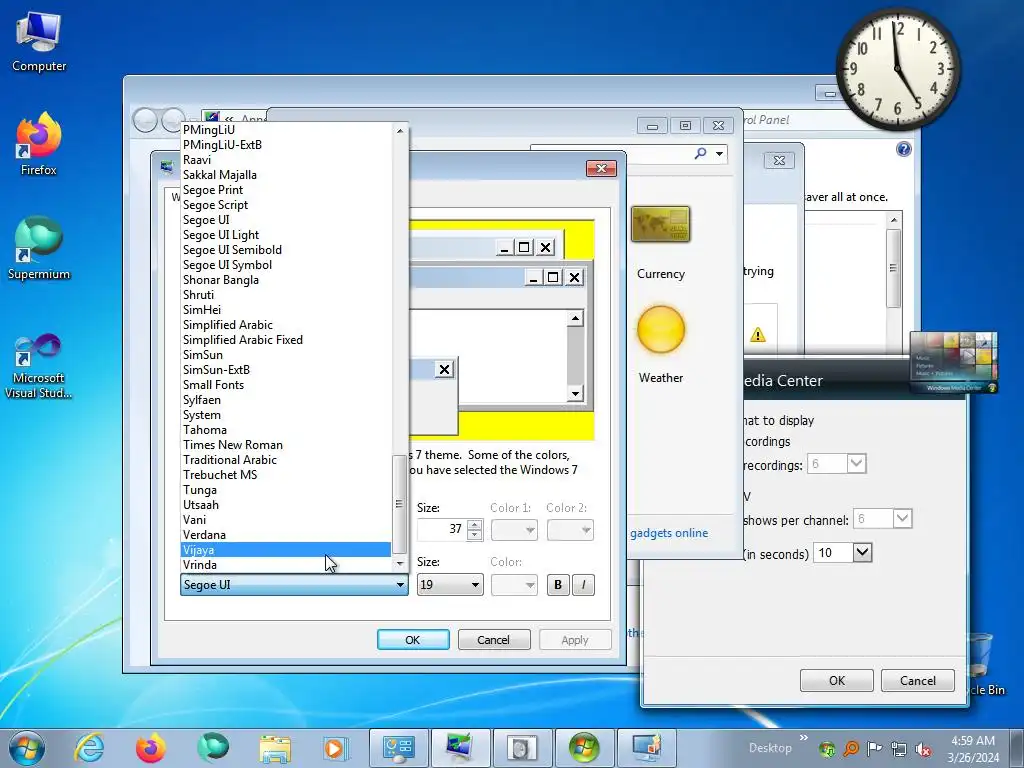Toggle the Italic font button
This screenshot has width=1024, height=768.
[584, 584]
